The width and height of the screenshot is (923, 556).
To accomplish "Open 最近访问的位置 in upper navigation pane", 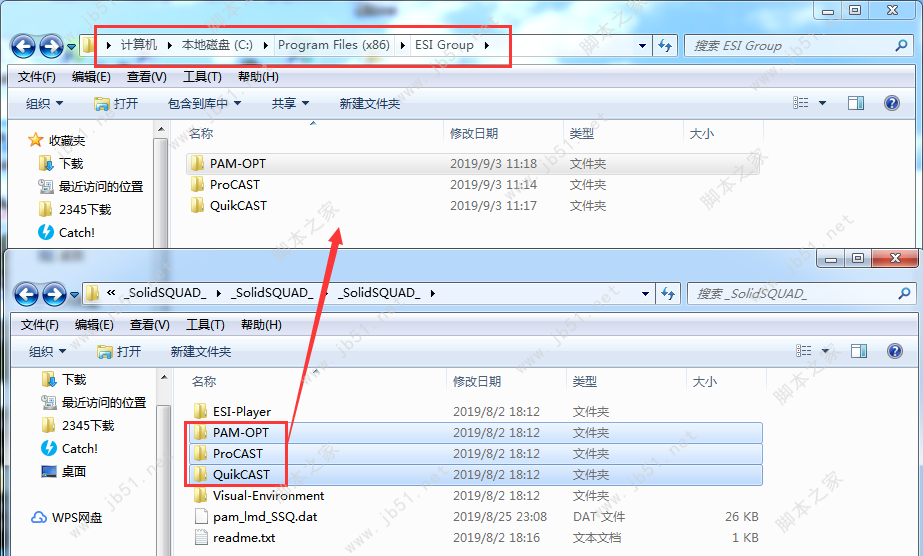I will [x=91, y=186].
